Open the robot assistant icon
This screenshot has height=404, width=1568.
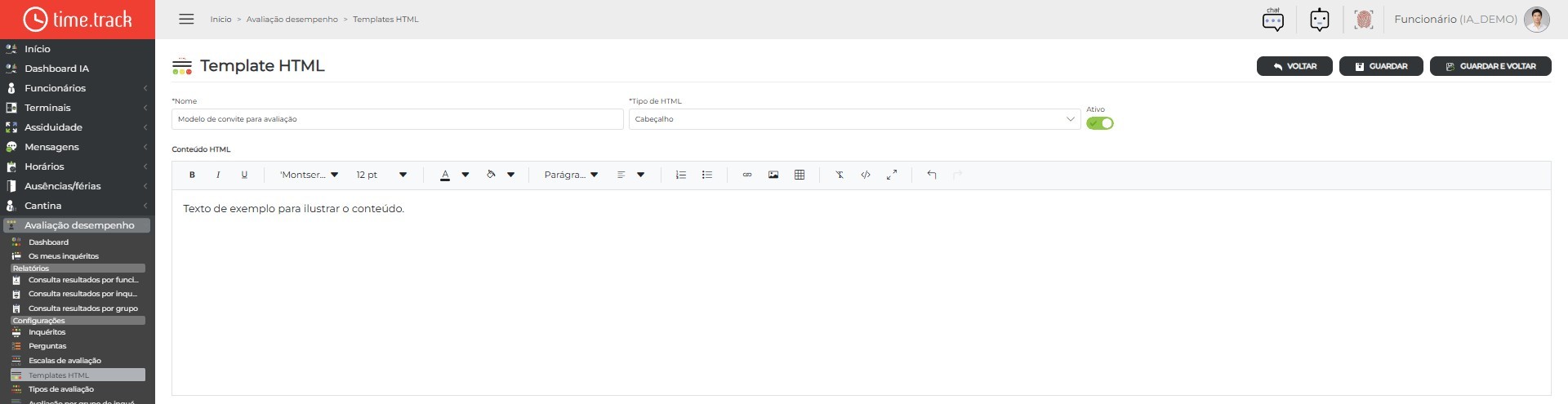click(x=1320, y=20)
